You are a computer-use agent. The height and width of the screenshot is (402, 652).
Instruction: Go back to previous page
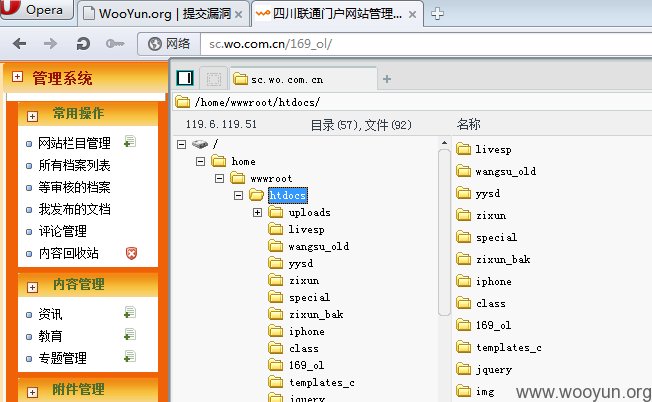pos(20,43)
